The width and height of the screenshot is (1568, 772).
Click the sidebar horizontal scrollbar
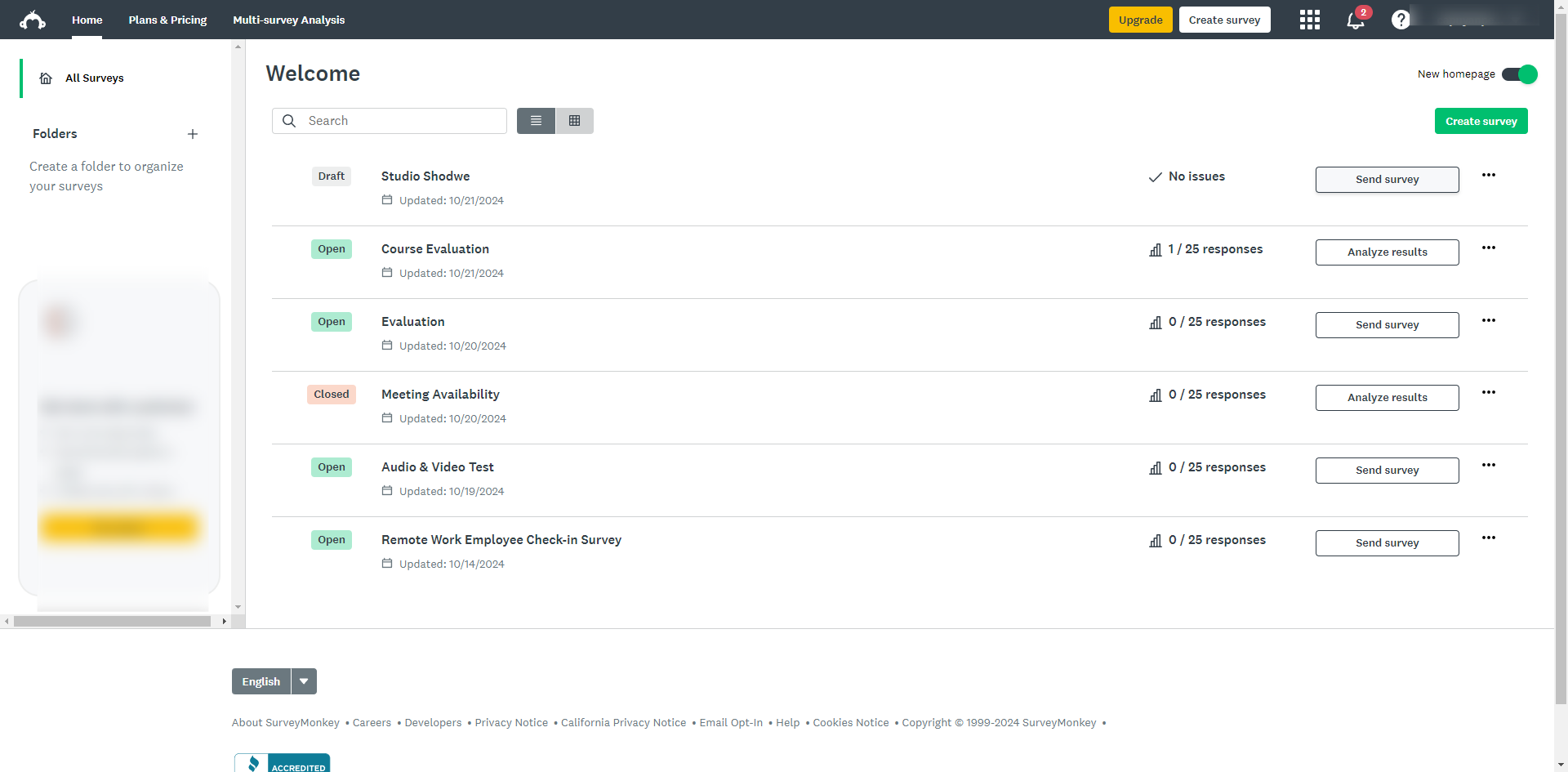click(x=112, y=622)
